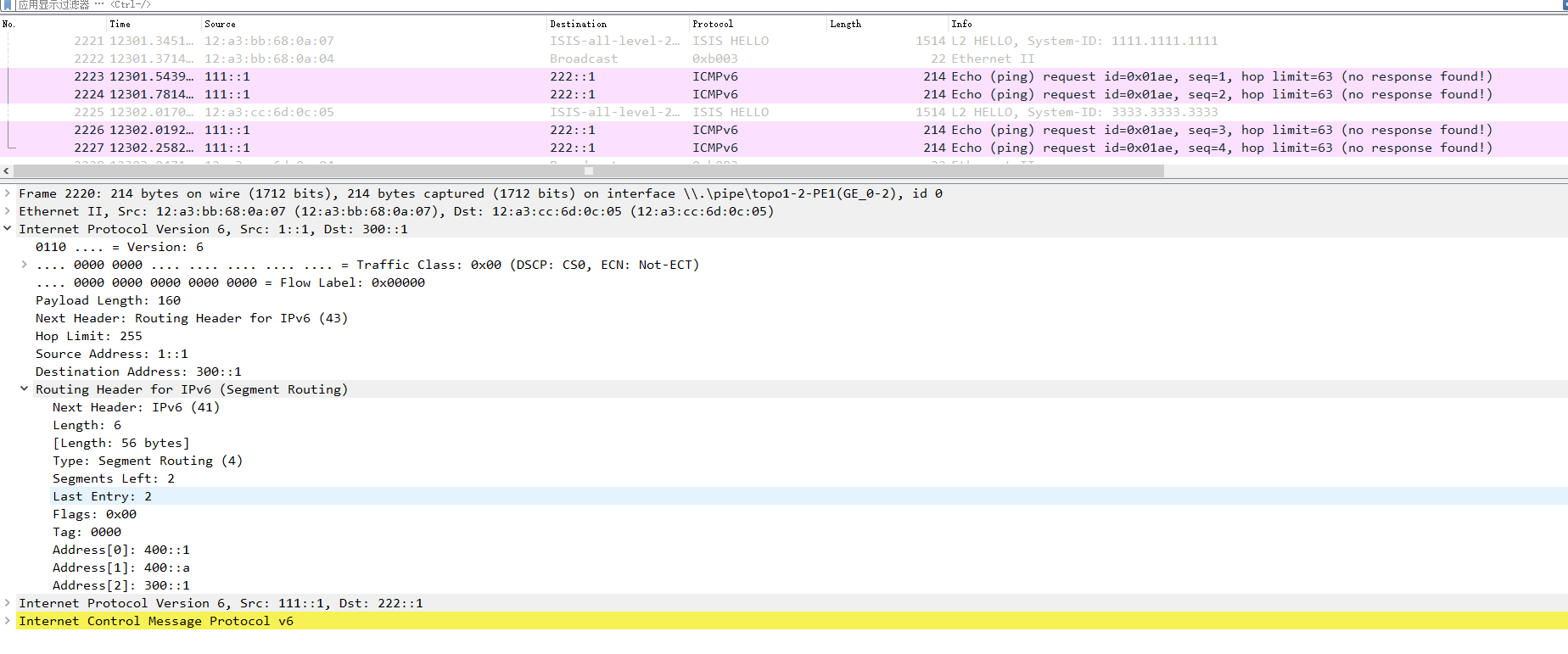This screenshot has width=1568, height=654.
Task: Expand the Frame 2220 tree node
Action: (x=8, y=193)
